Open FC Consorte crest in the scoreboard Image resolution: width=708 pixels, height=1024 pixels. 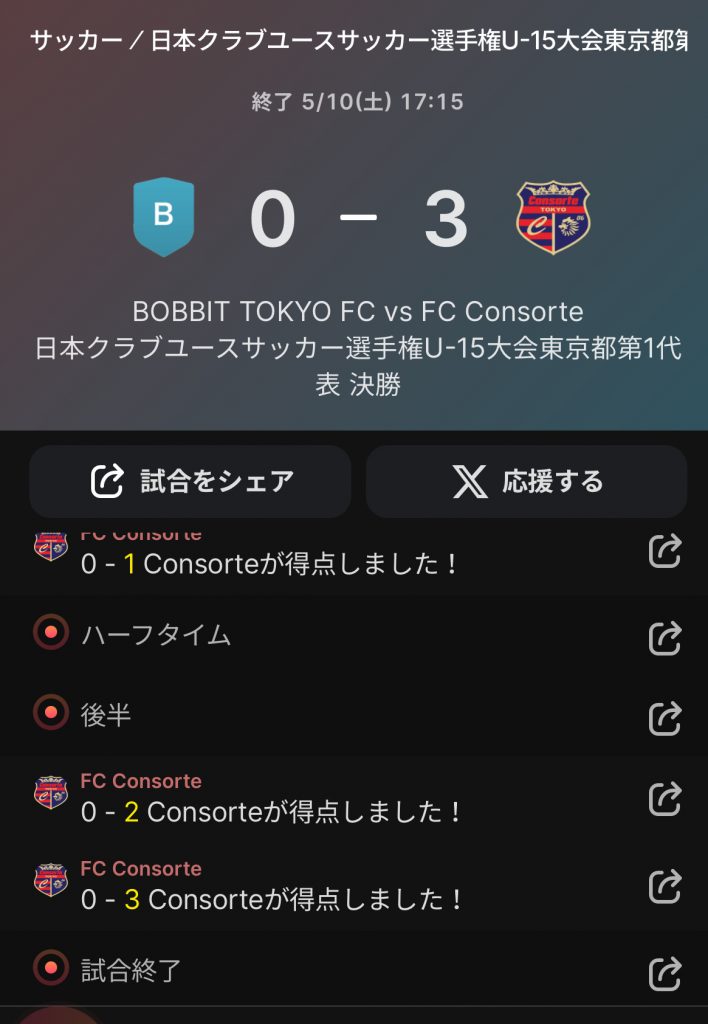553,217
